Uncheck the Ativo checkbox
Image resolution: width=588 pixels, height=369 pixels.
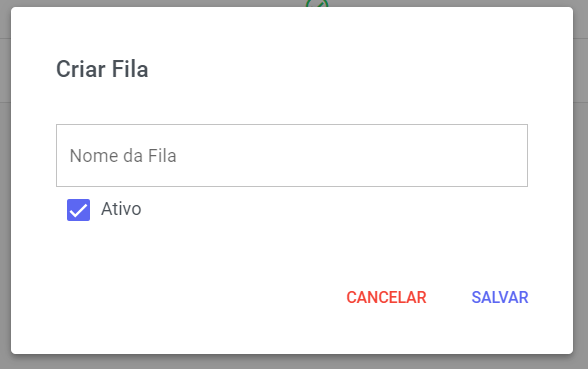78,210
